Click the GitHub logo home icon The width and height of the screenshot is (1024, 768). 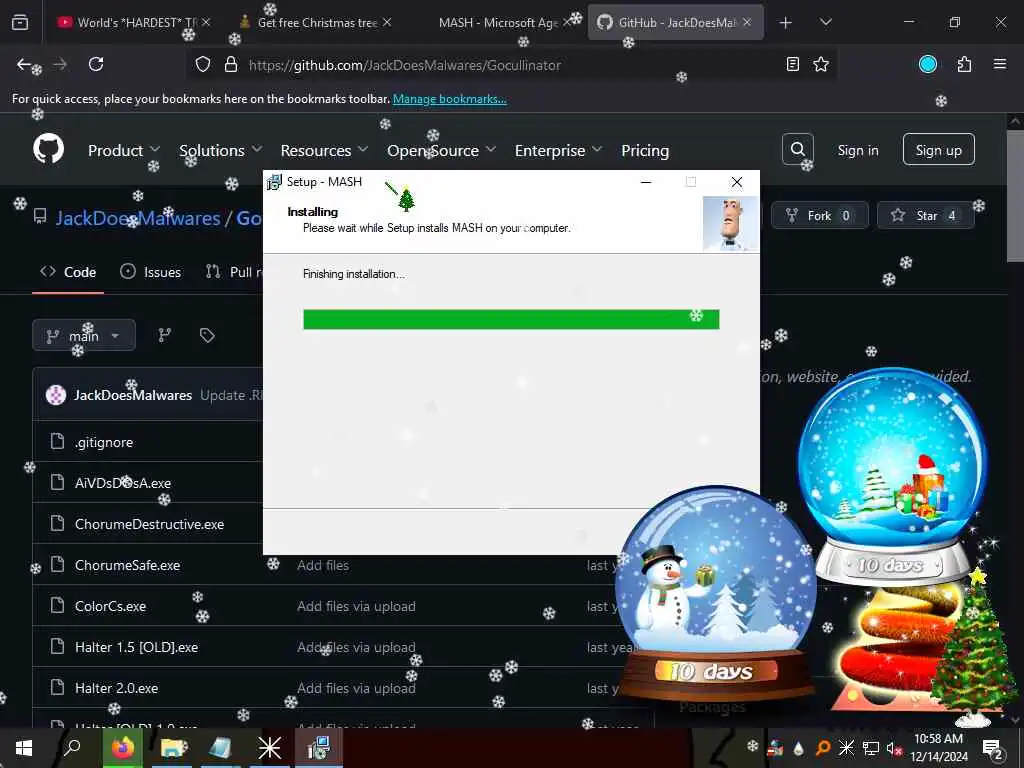49,150
